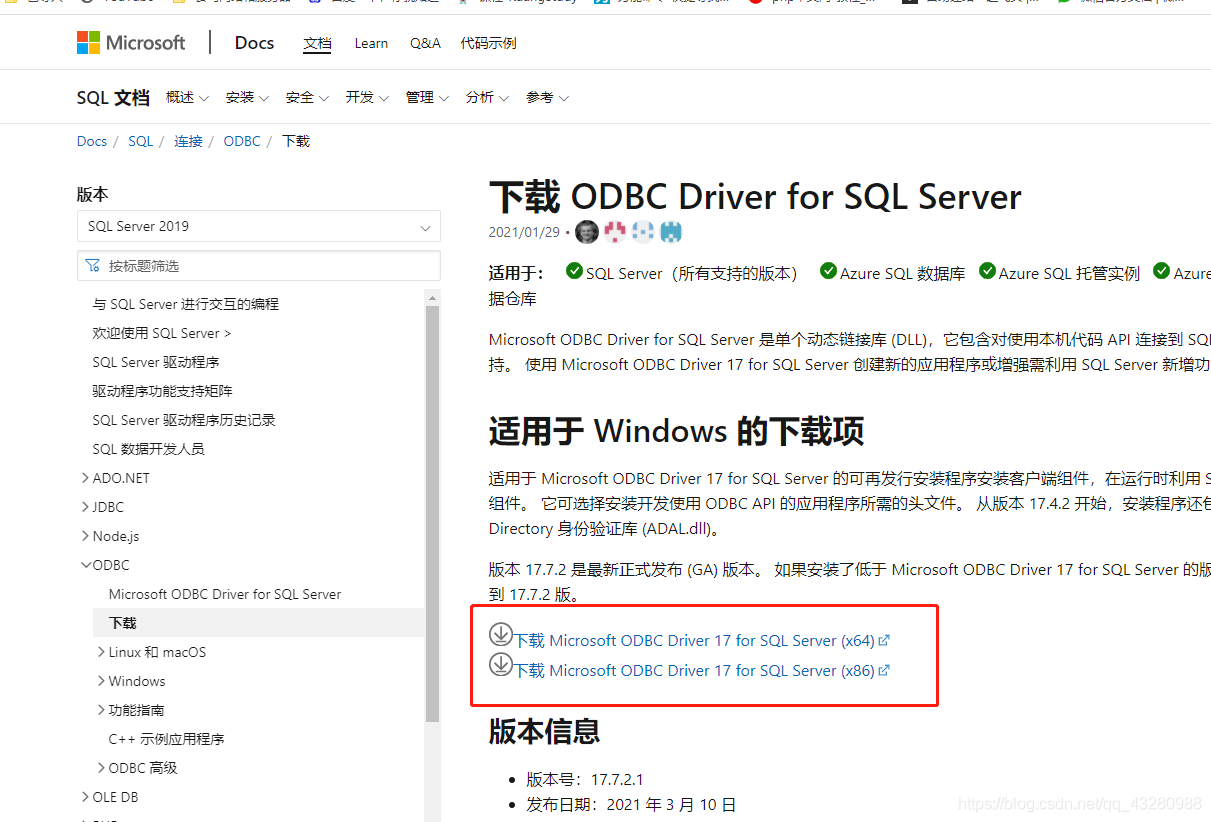Focus the 按标题筛选 filter field
The image size is (1211, 822).
258,266
